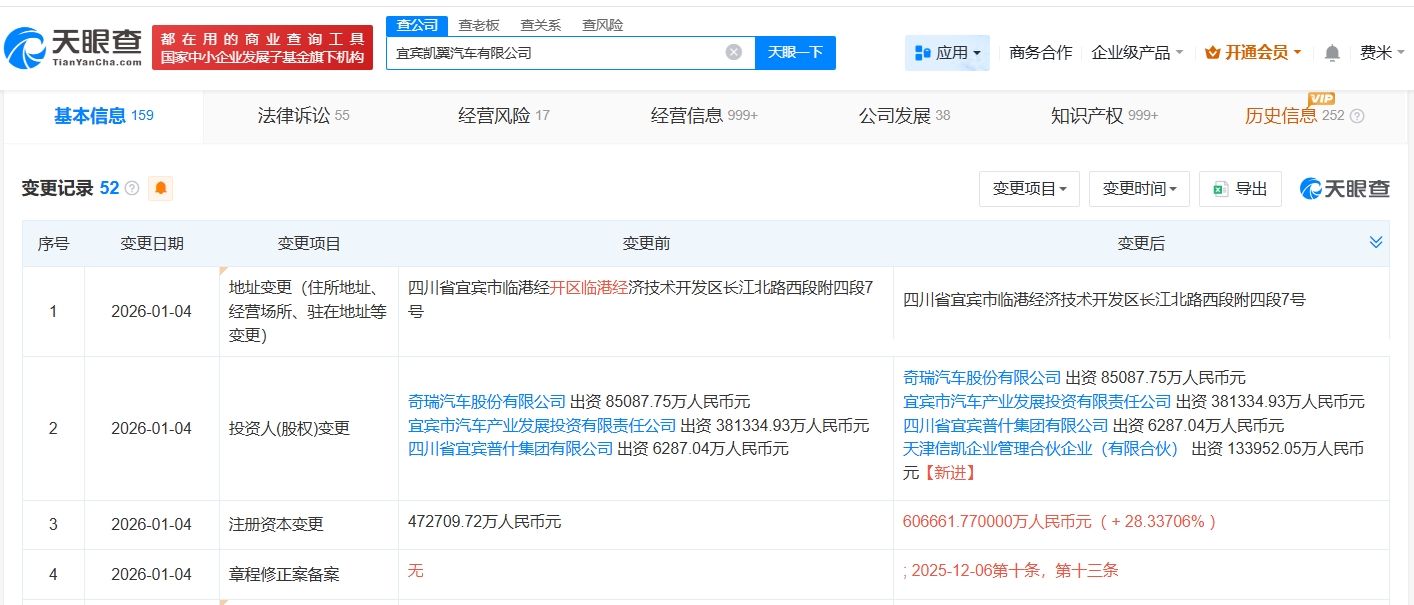Image resolution: width=1414 pixels, height=605 pixels.
Task: Export records with the 导出 button
Action: click(x=1240, y=188)
